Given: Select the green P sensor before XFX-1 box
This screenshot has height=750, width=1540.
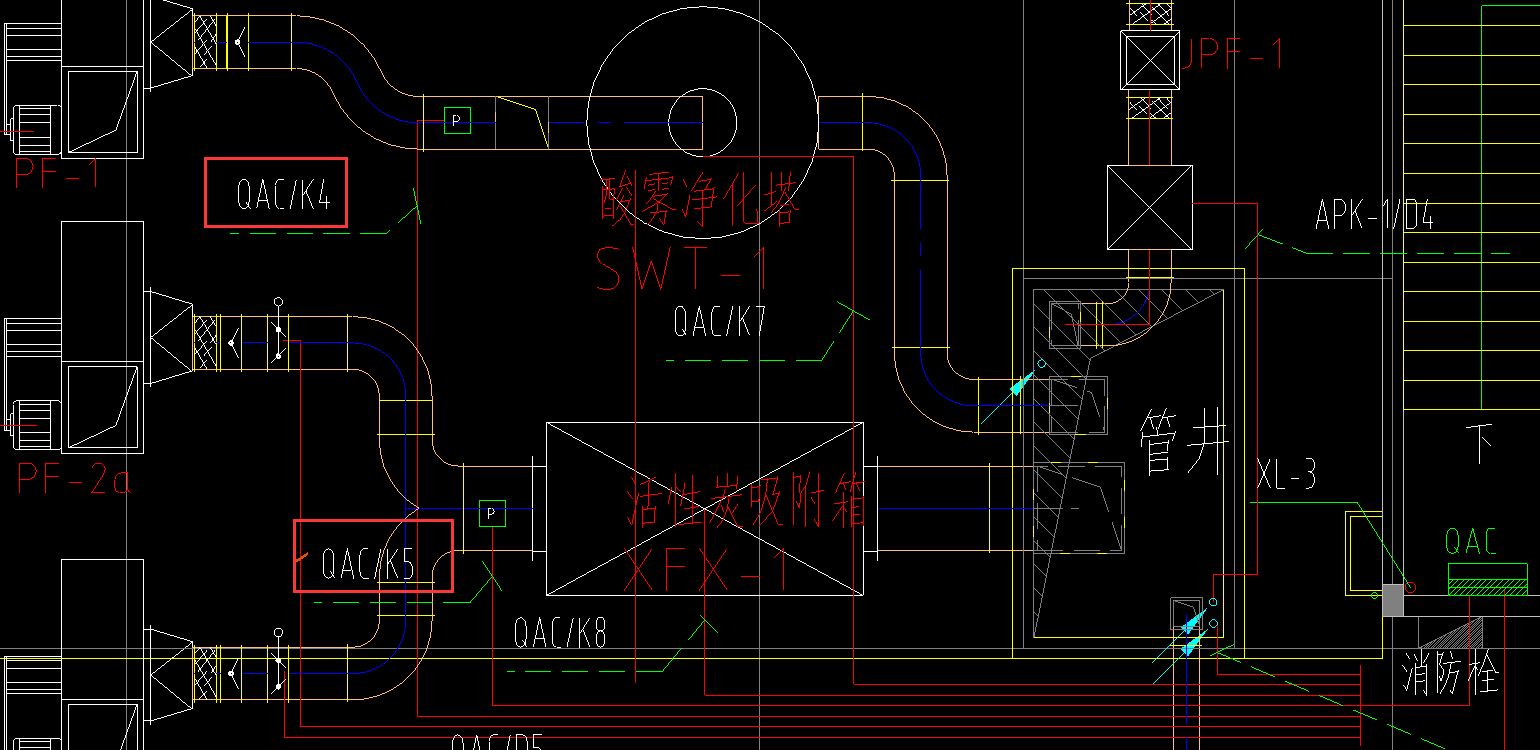Looking at the screenshot, I should 492,513.
